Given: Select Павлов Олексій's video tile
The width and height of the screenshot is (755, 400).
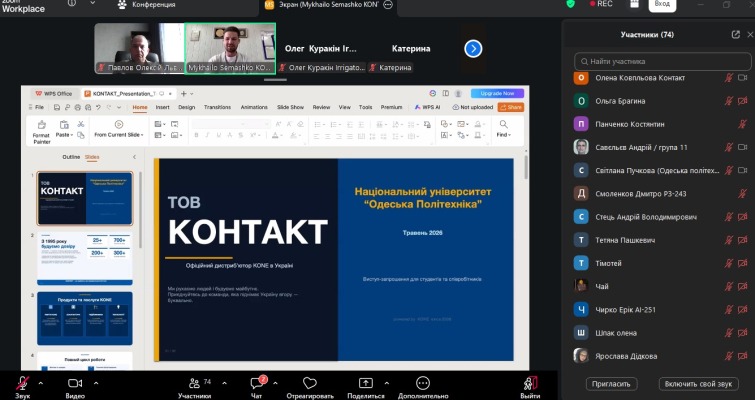Looking at the screenshot, I should 140,48.
